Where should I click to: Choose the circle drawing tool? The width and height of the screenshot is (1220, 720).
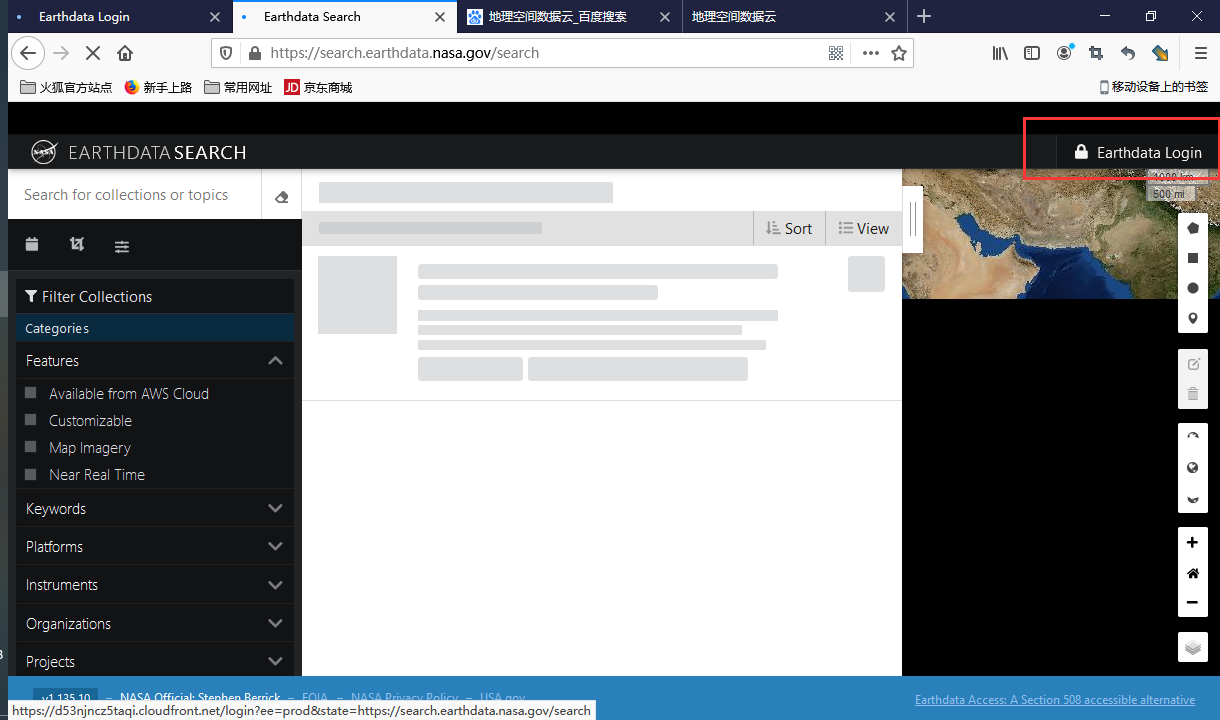point(1192,287)
